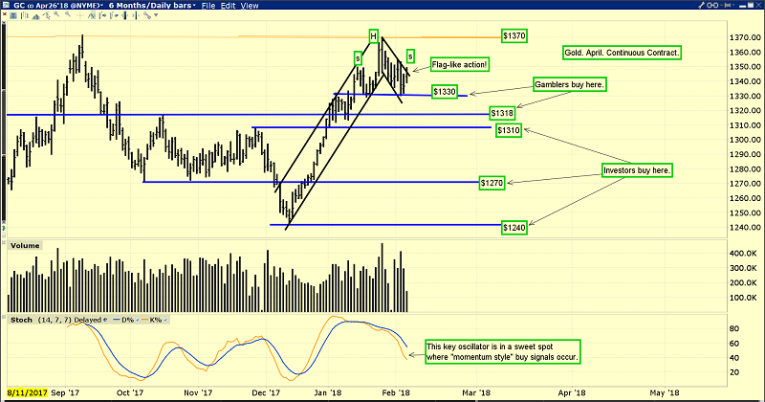765x402 pixels.
Task: Open the wrench configuration icon in title bar
Action: coord(701,5)
